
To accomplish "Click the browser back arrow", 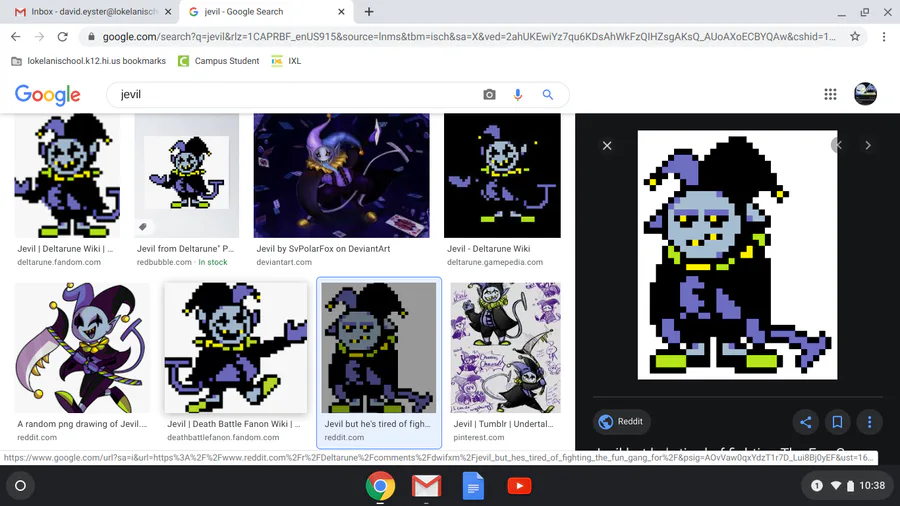I will pyautogui.click(x=15, y=37).
